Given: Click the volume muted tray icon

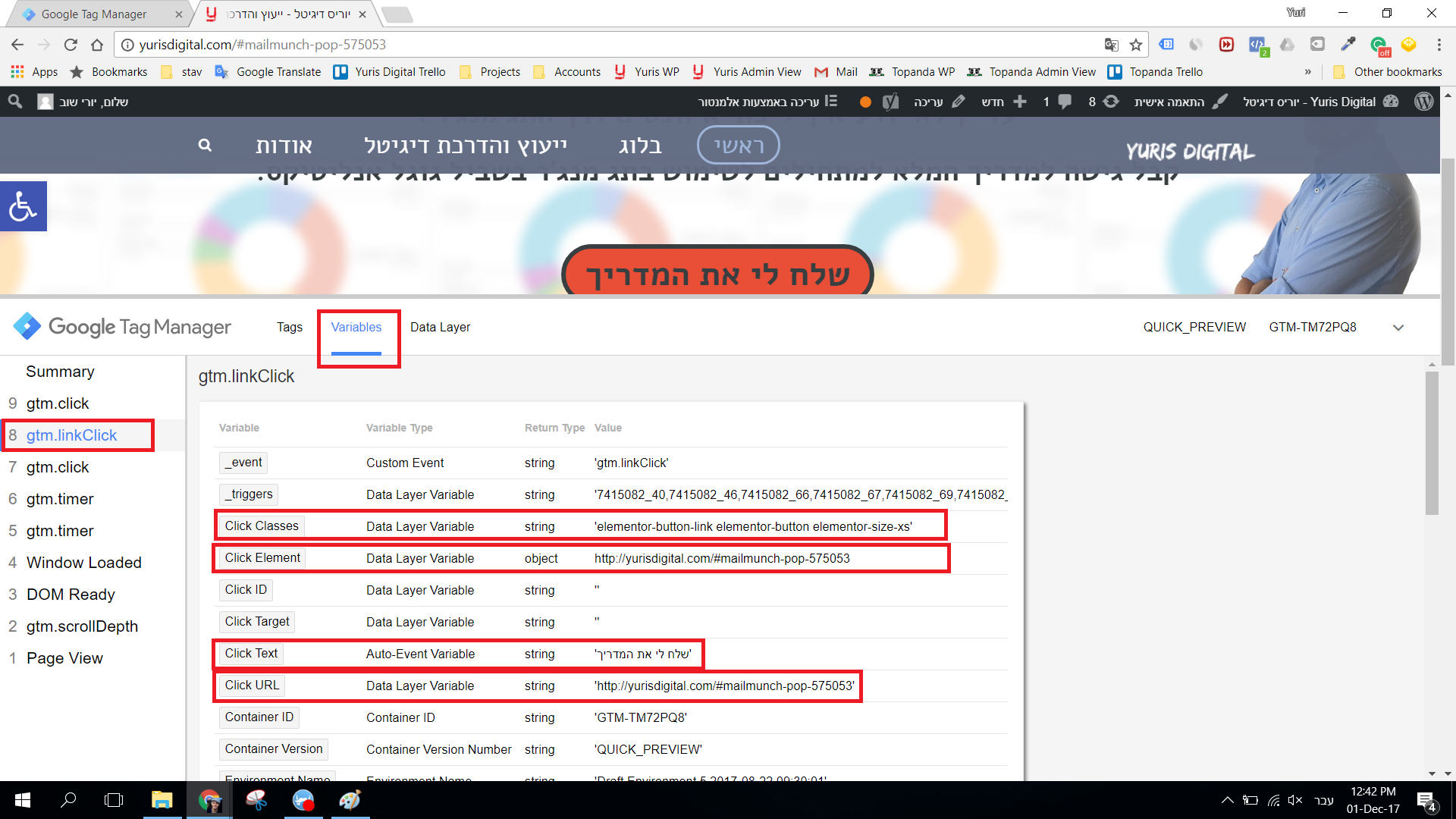Looking at the screenshot, I should point(1295,800).
